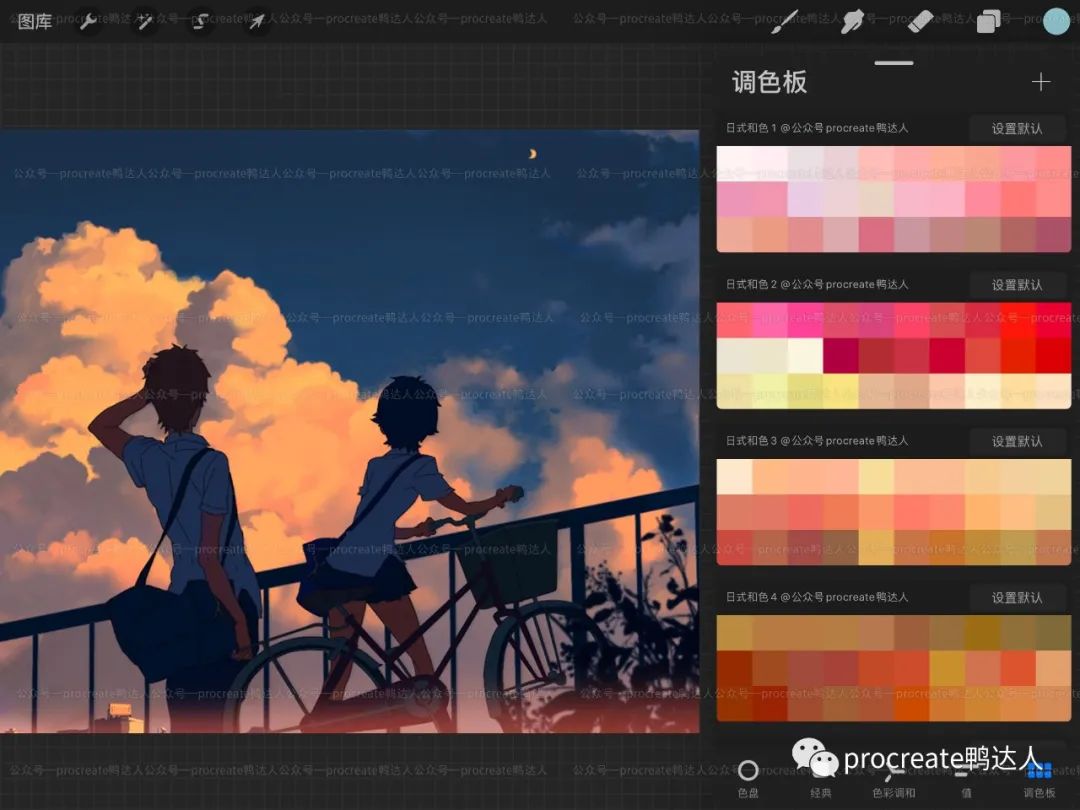Switch to the 色盘 disc tab
Viewport: 1080px width, 810px height.
[x=748, y=779]
